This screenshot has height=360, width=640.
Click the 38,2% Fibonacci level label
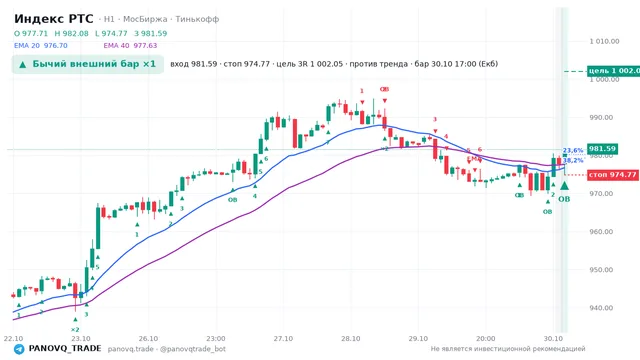(573, 160)
